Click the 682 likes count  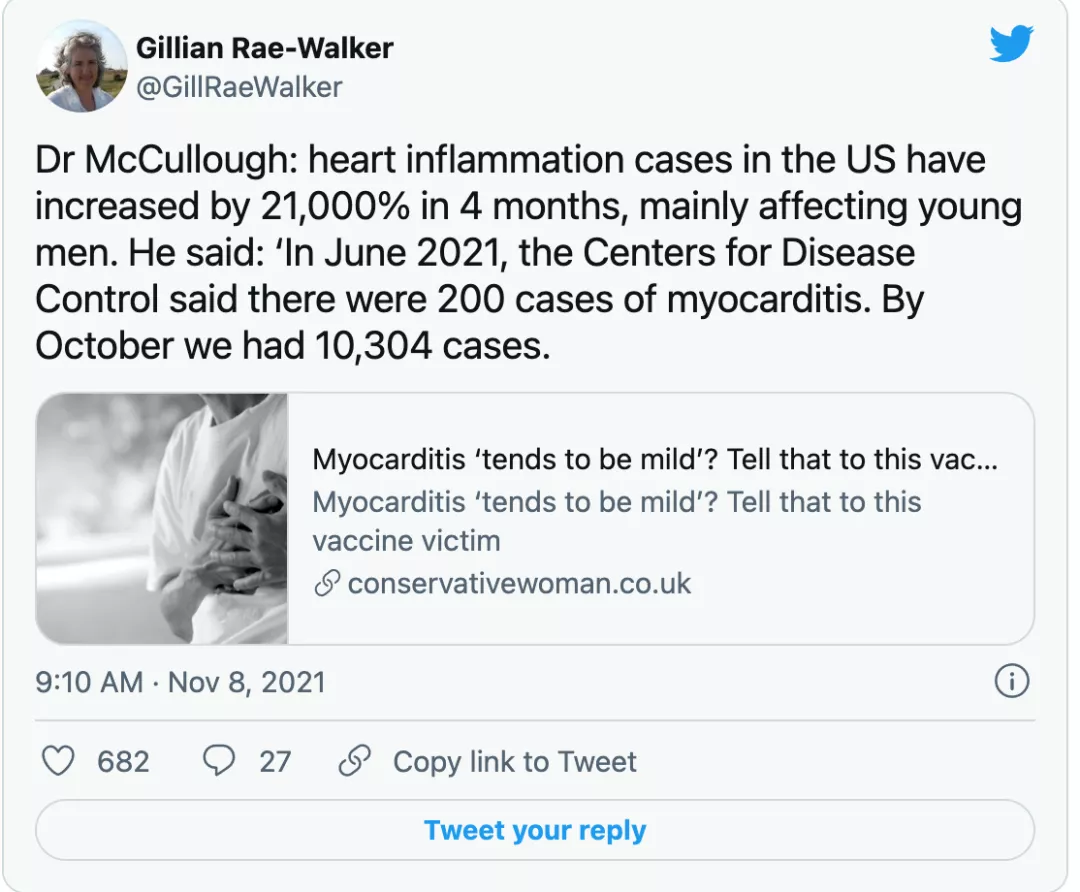(x=123, y=762)
